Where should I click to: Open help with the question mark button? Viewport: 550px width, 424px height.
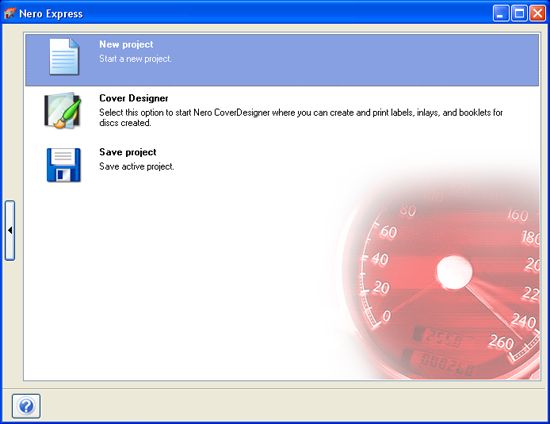coord(26,406)
